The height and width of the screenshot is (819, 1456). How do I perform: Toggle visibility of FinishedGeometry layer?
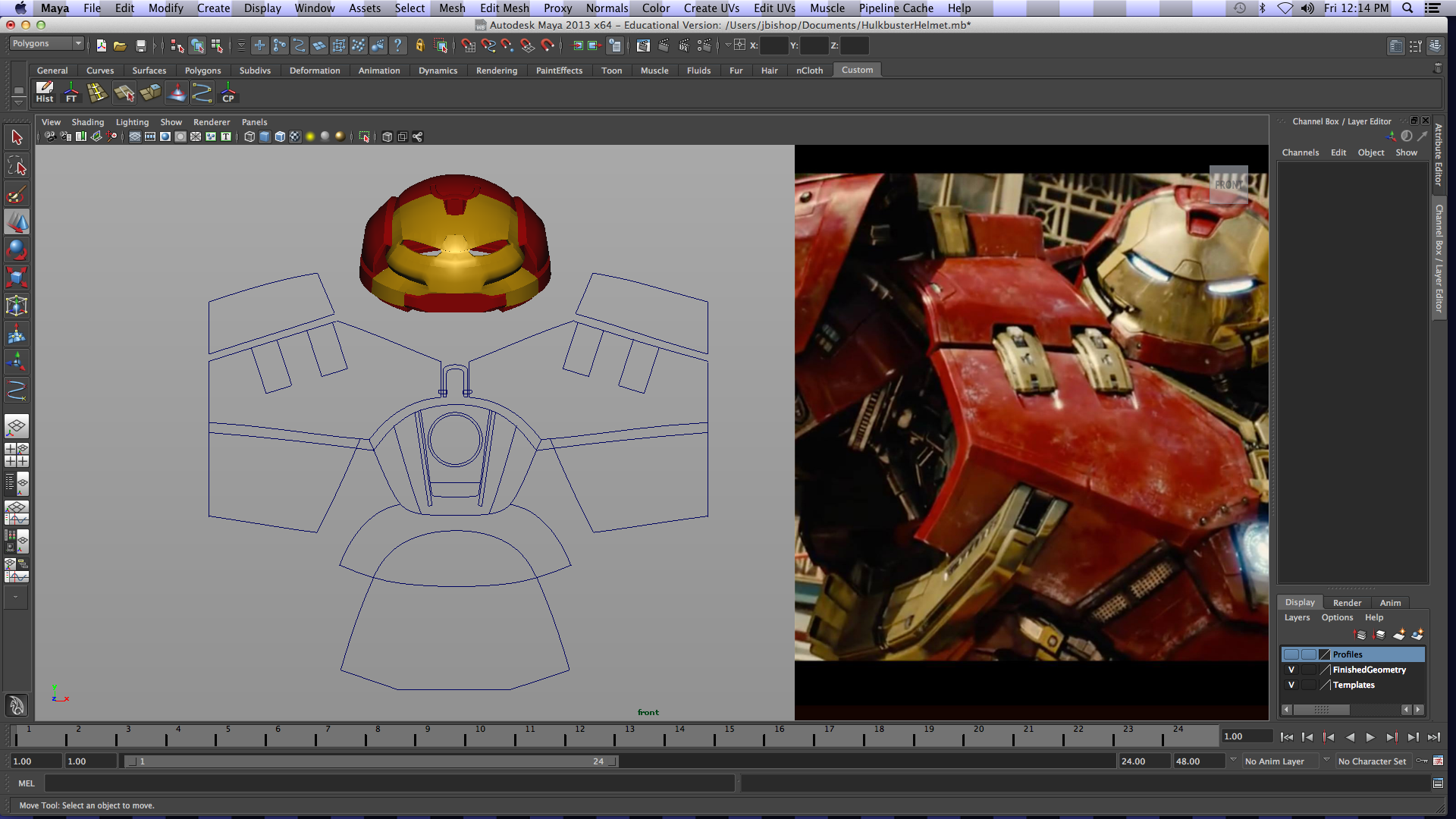coord(1291,670)
